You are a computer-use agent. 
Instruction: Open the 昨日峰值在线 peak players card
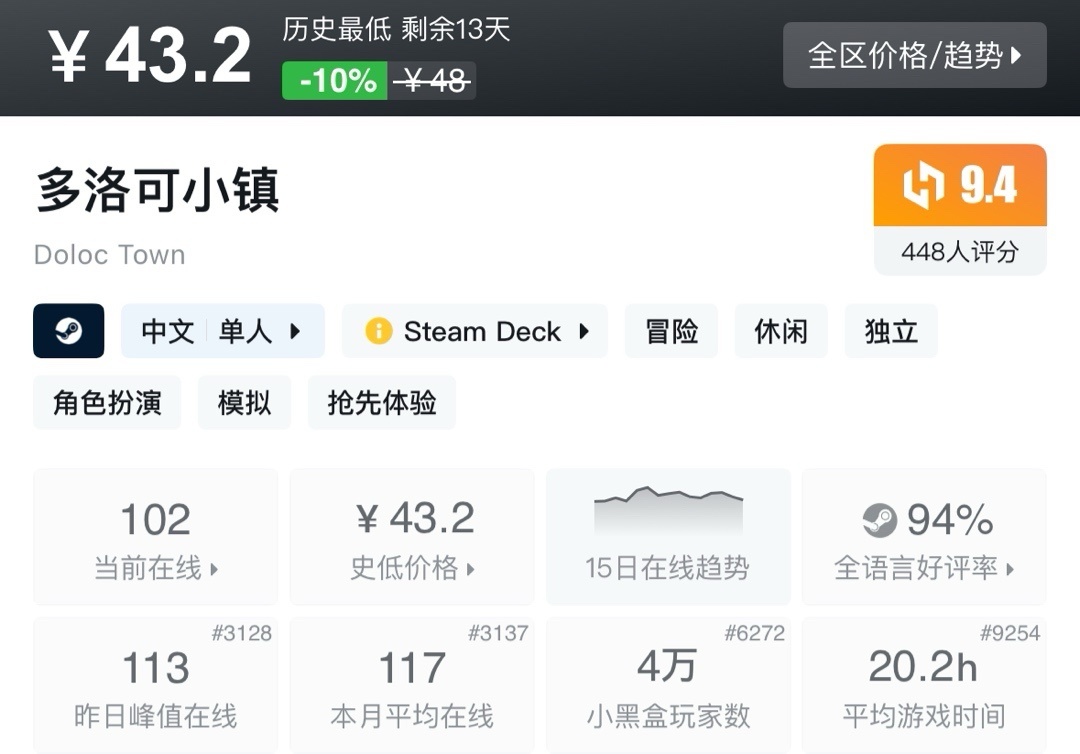[156, 685]
